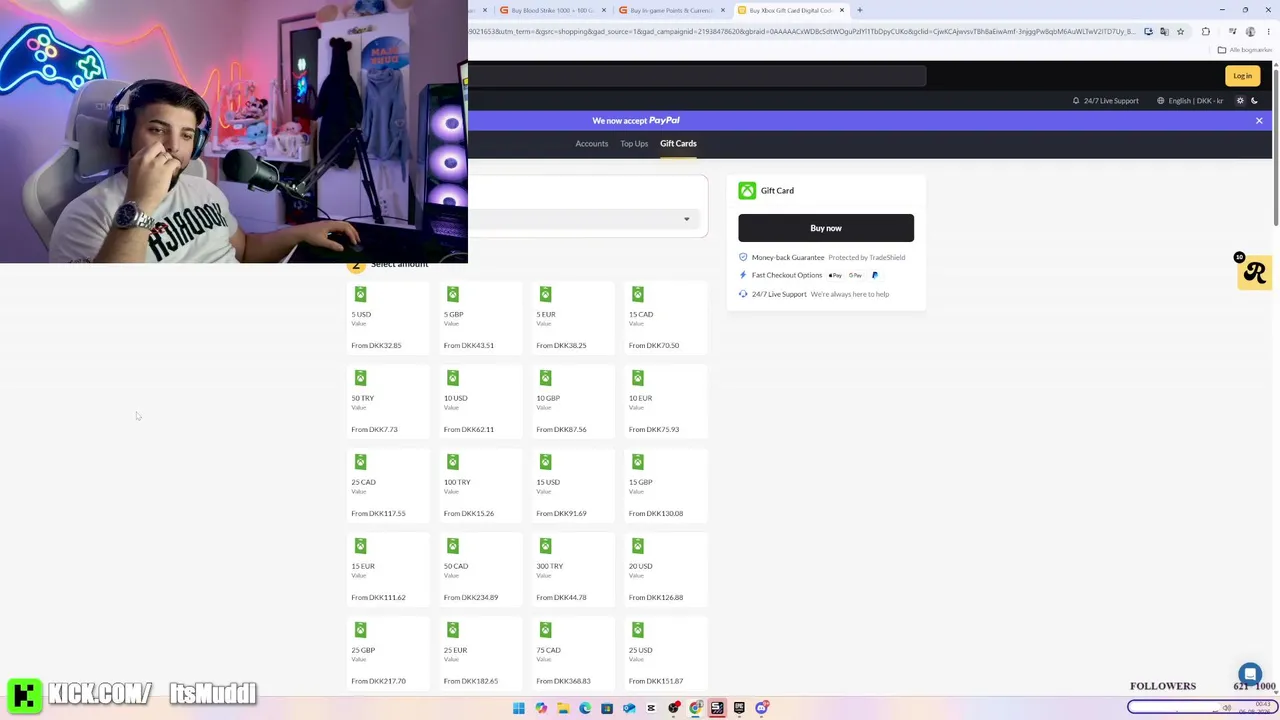This screenshot has height=720, width=1280.
Task: Close the Buy Blood Strike tab
Action: point(603,10)
